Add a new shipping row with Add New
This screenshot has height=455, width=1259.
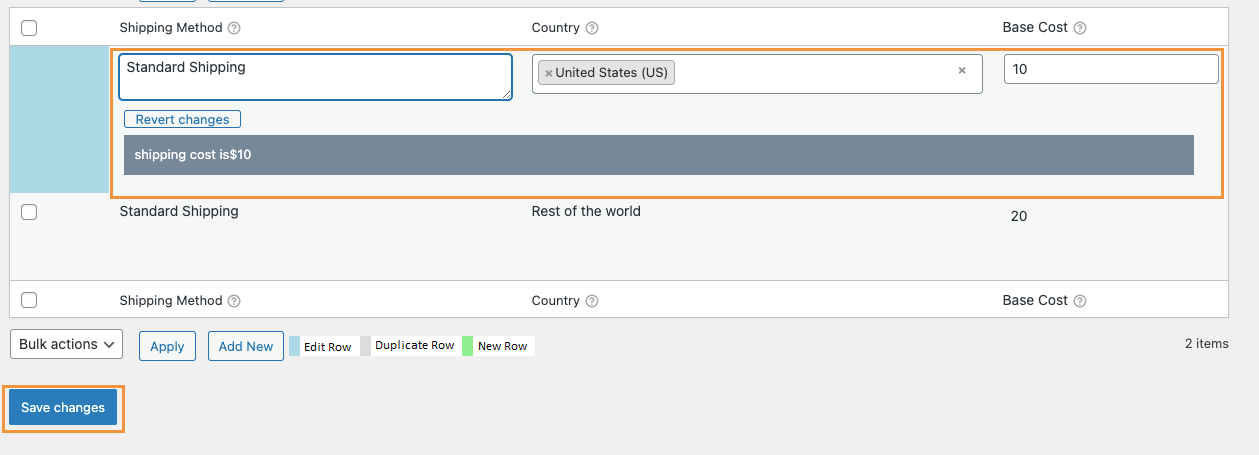tap(245, 346)
